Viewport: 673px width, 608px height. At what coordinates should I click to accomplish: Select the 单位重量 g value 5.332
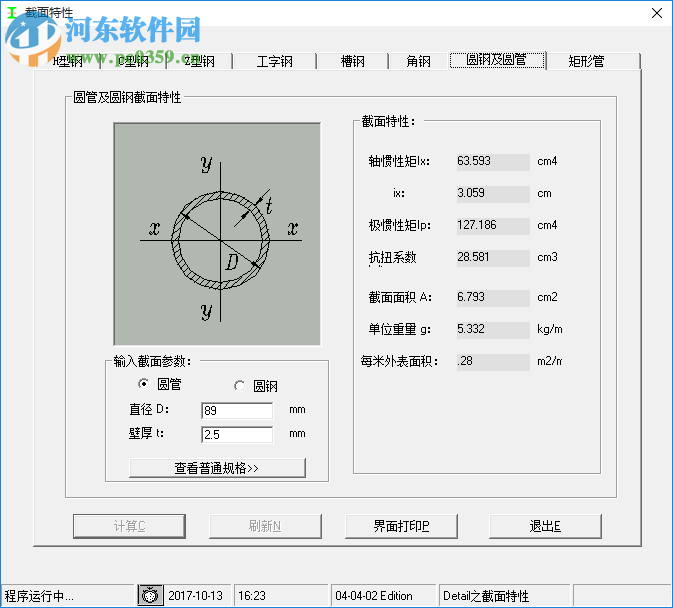point(493,330)
